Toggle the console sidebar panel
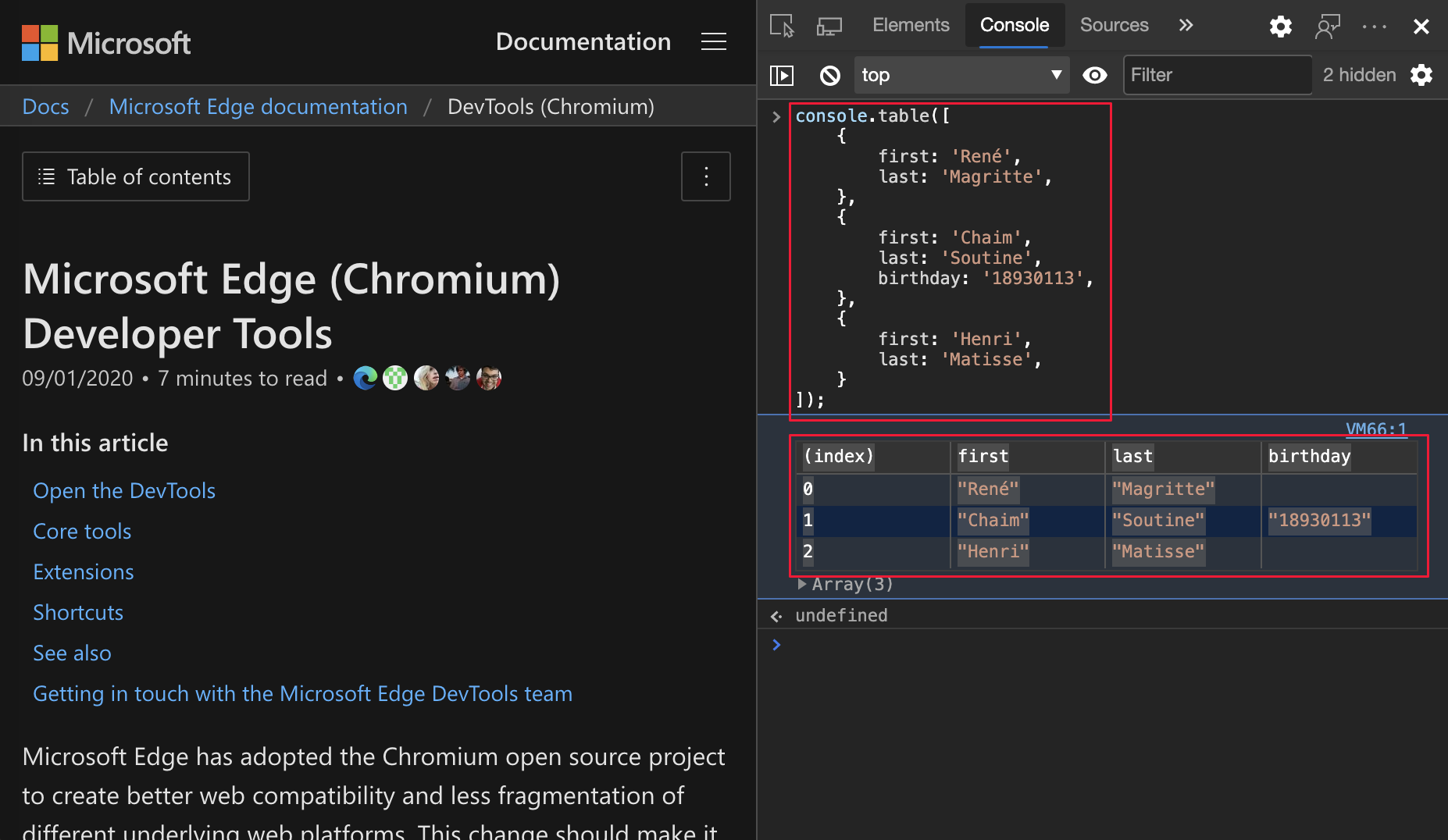1448x840 pixels. (782, 75)
